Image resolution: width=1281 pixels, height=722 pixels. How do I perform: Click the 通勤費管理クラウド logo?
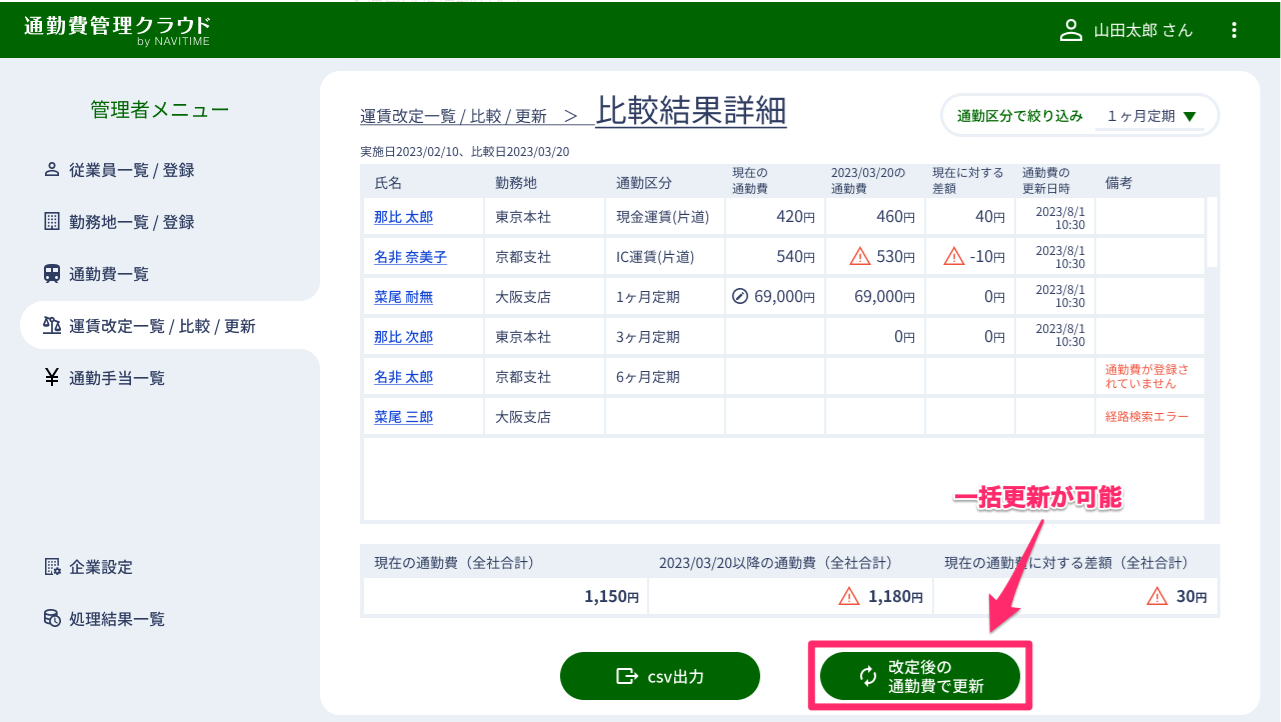click(117, 30)
